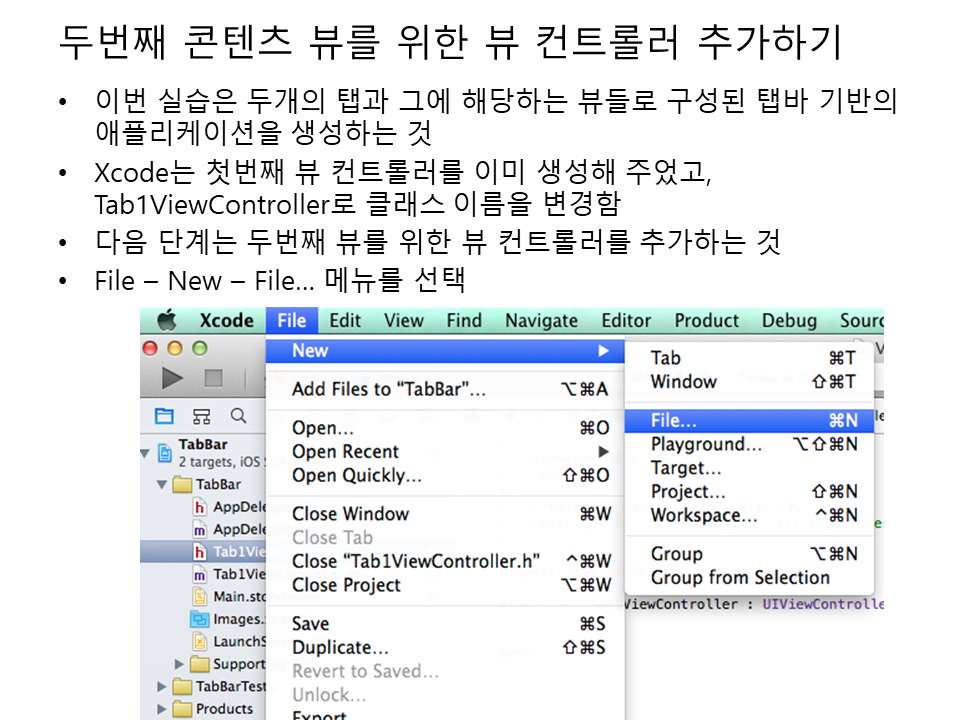This screenshot has width=960, height=720.
Task: Select the Main.storyboard file icon
Action: click(x=200, y=596)
